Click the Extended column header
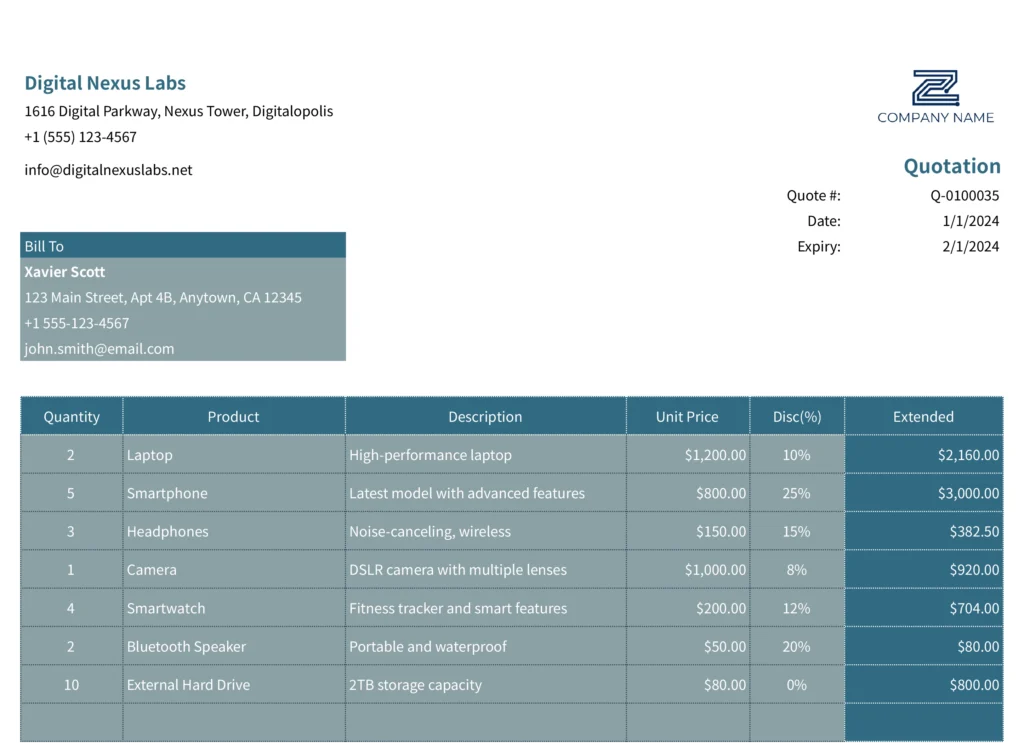This screenshot has width=1024, height=743. (x=923, y=416)
